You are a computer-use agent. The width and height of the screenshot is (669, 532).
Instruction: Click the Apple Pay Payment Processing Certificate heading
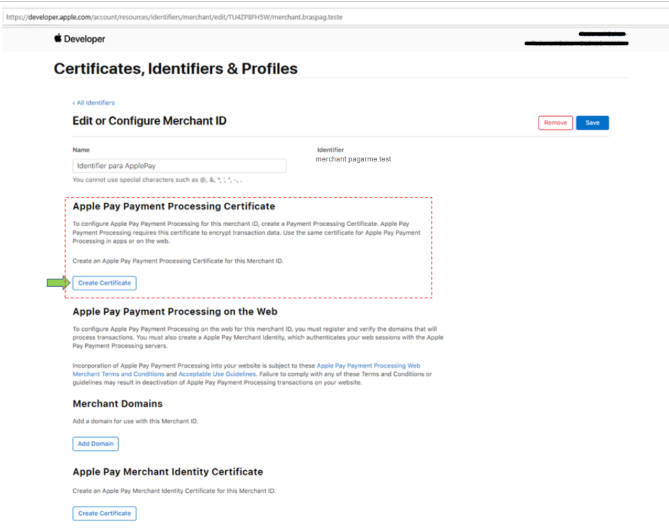pos(174,206)
